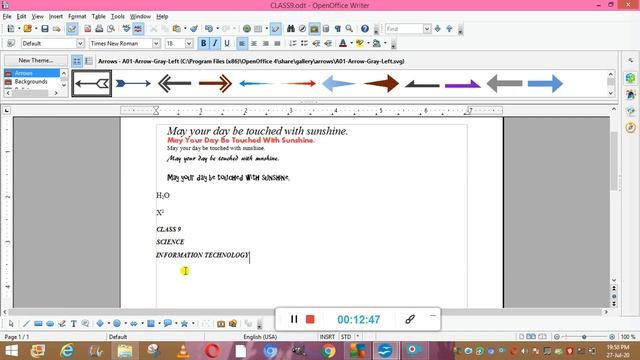Select the Callouts drawing tool

click(167, 324)
